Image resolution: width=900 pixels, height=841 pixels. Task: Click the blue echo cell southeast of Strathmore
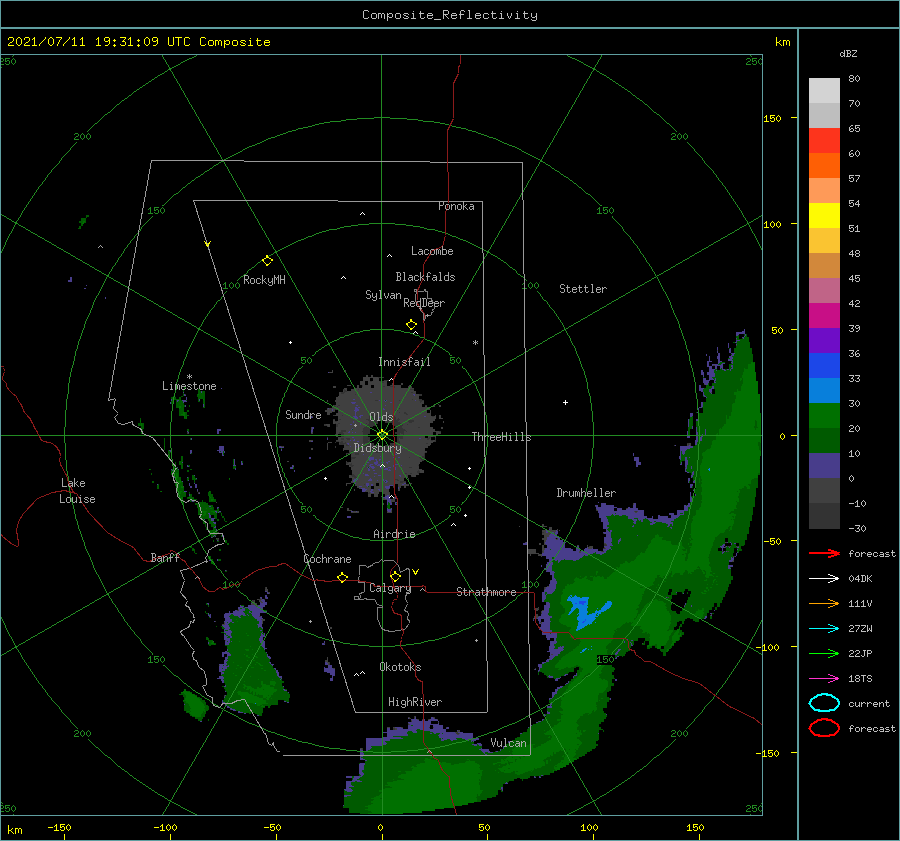[588, 612]
